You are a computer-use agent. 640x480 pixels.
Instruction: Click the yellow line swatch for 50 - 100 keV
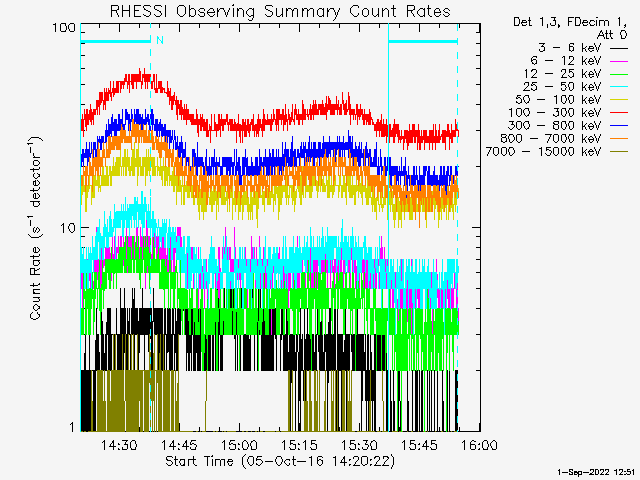pyautogui.click(x=619, y=100)
